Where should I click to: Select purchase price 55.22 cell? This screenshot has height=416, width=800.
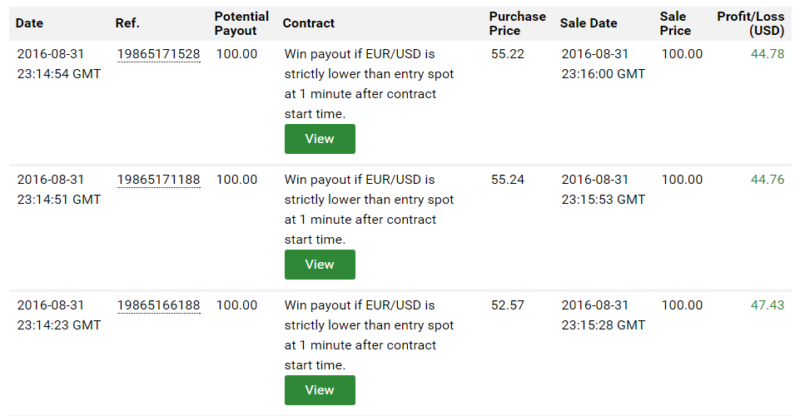(x=508, y=54)
